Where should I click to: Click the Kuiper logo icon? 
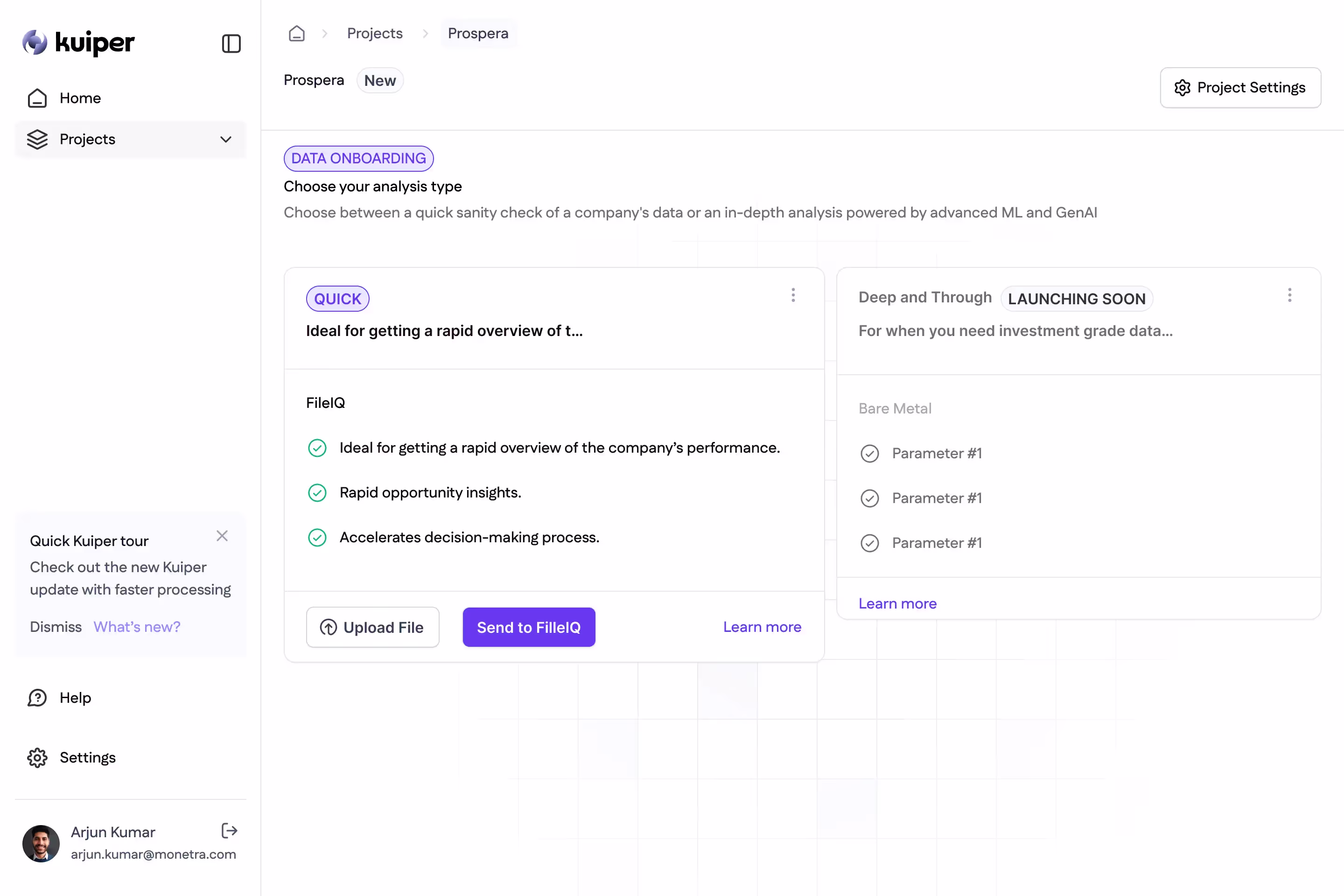coord(35,42)
